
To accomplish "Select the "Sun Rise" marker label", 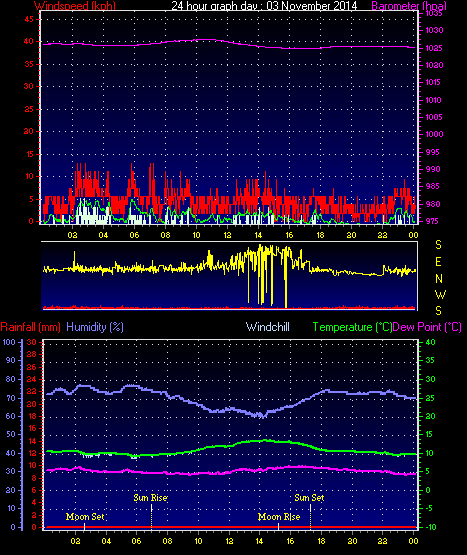I will 150,498.
